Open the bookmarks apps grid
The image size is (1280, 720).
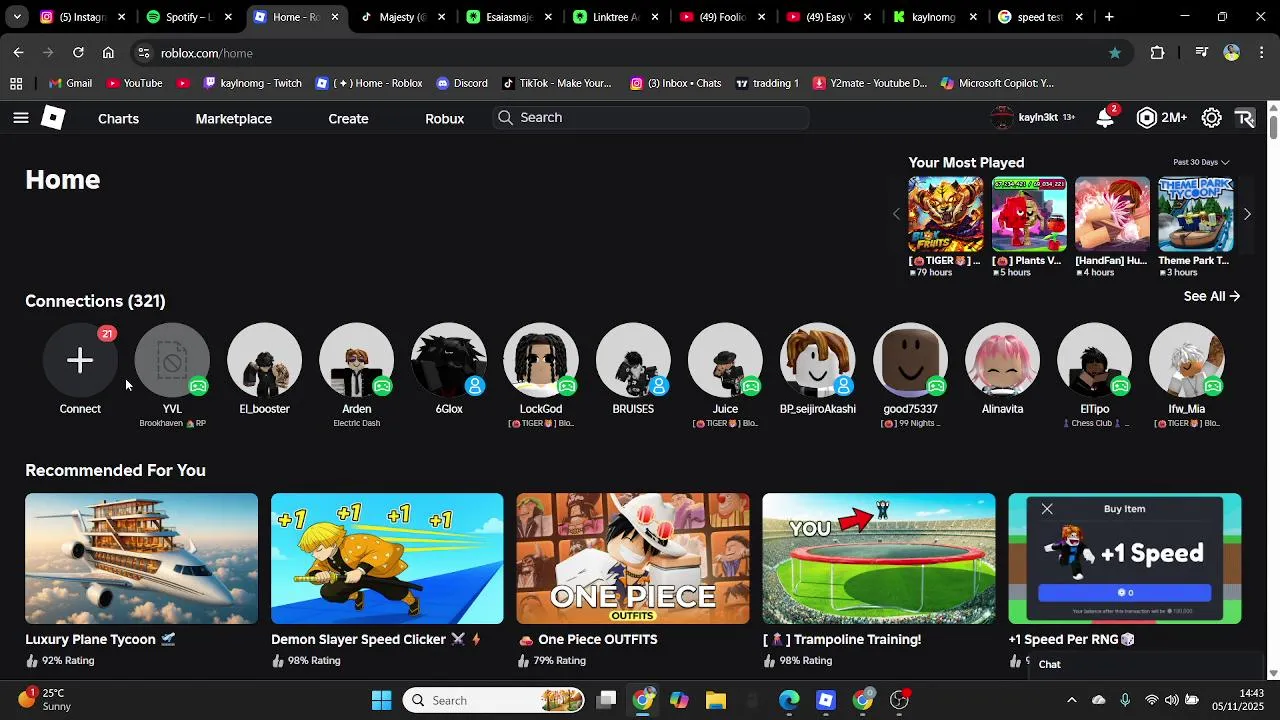pos(16,83)
